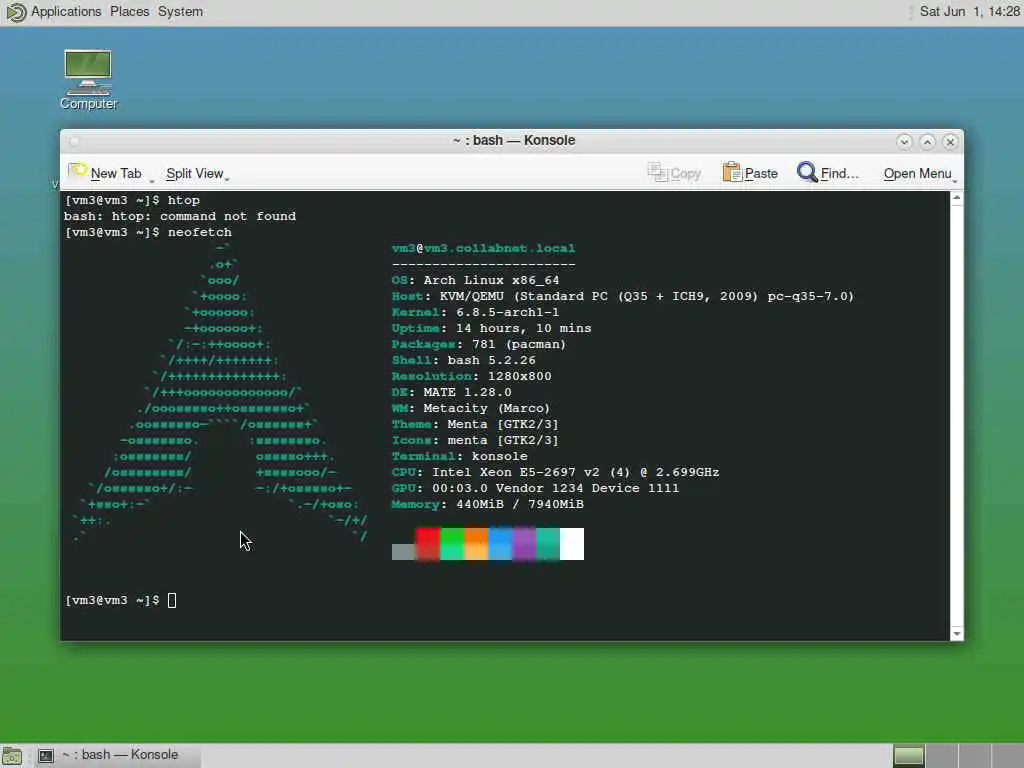Viewport: 1024px width, 768px height.
Task: Click the 'OS: Arch Linux x86_64' line
Action: 475,280
